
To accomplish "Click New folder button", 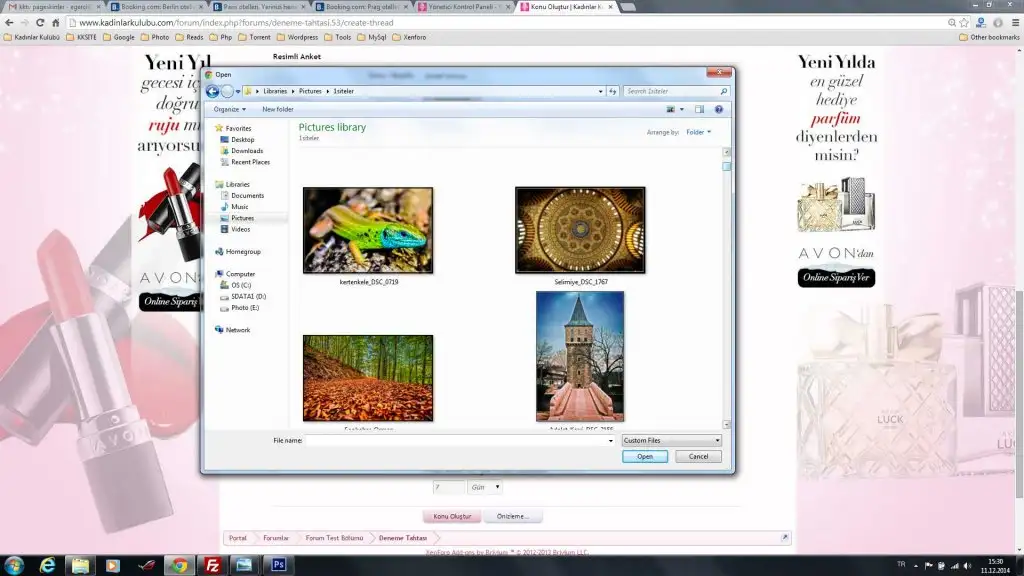I will (x=278, y=110).
